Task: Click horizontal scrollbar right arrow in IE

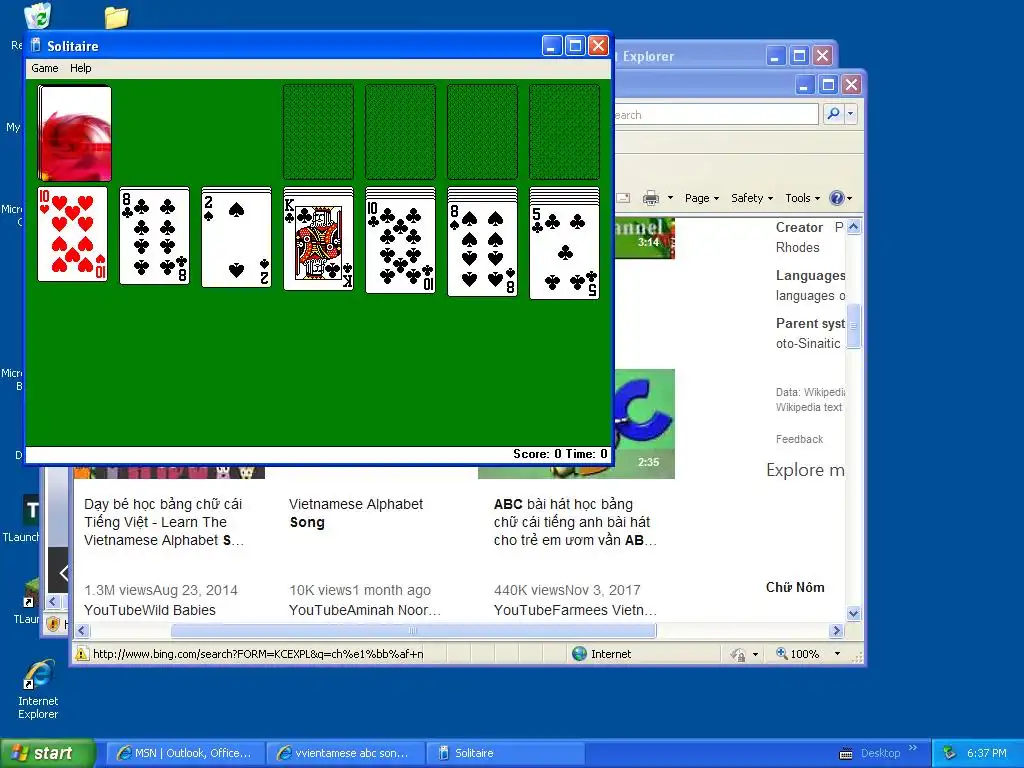Action: (x=837, y=630)
